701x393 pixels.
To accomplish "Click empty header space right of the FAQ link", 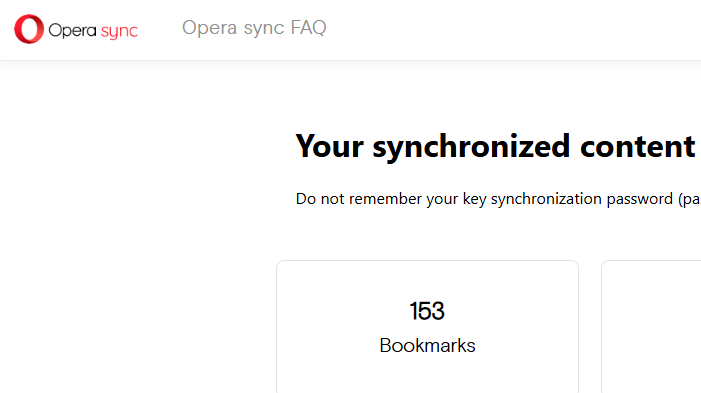I will [514, 30].
